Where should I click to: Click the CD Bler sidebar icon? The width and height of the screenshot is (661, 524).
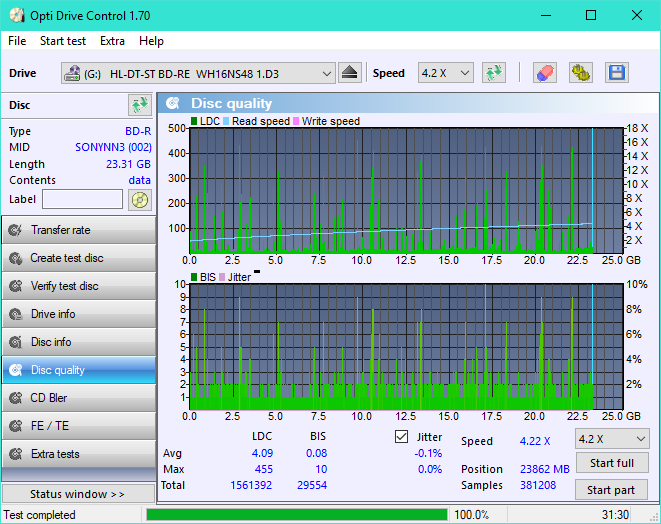pyautogui.click(x=16, y=398)
